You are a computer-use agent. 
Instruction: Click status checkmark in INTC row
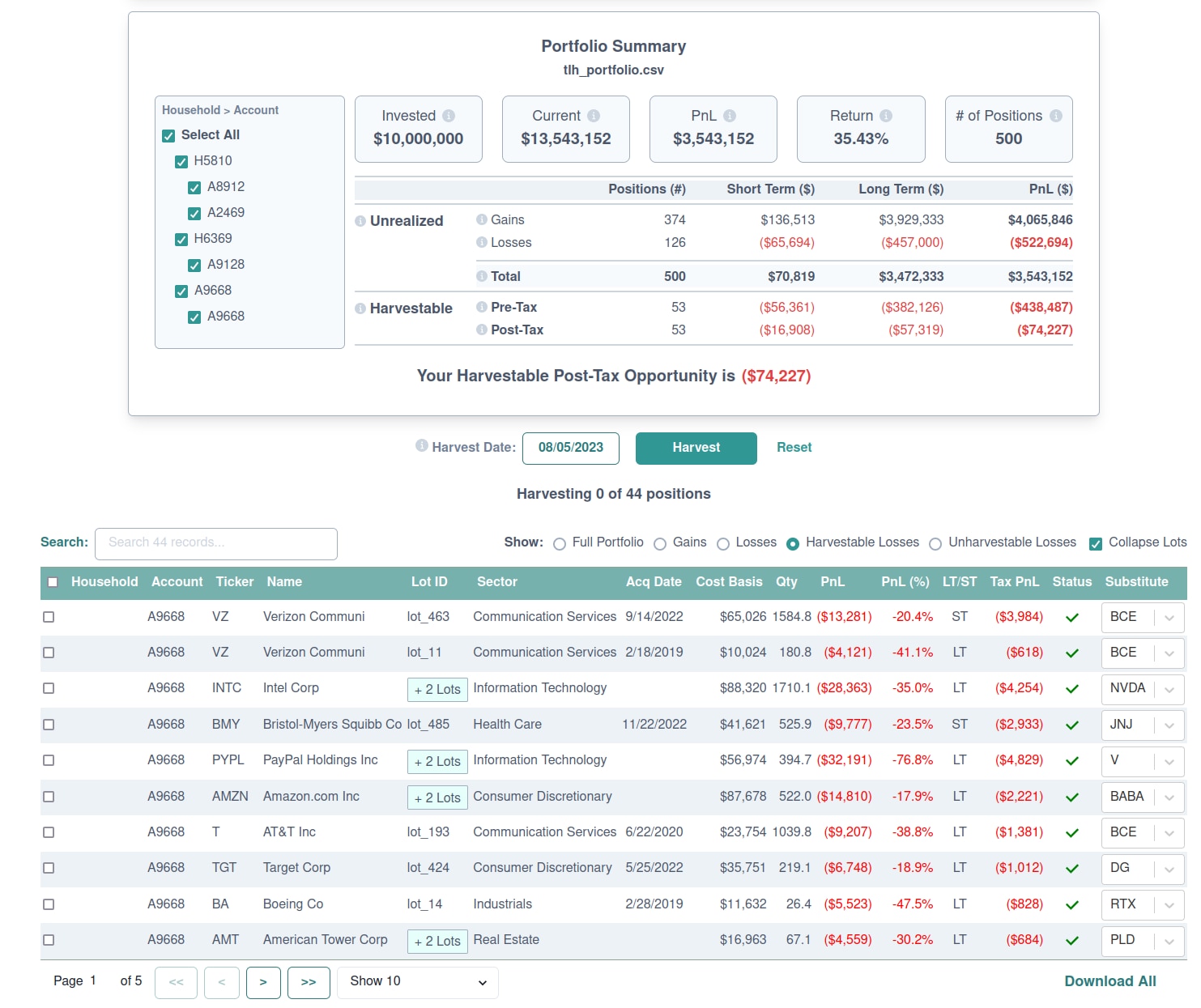click(x=1072, y=689)
